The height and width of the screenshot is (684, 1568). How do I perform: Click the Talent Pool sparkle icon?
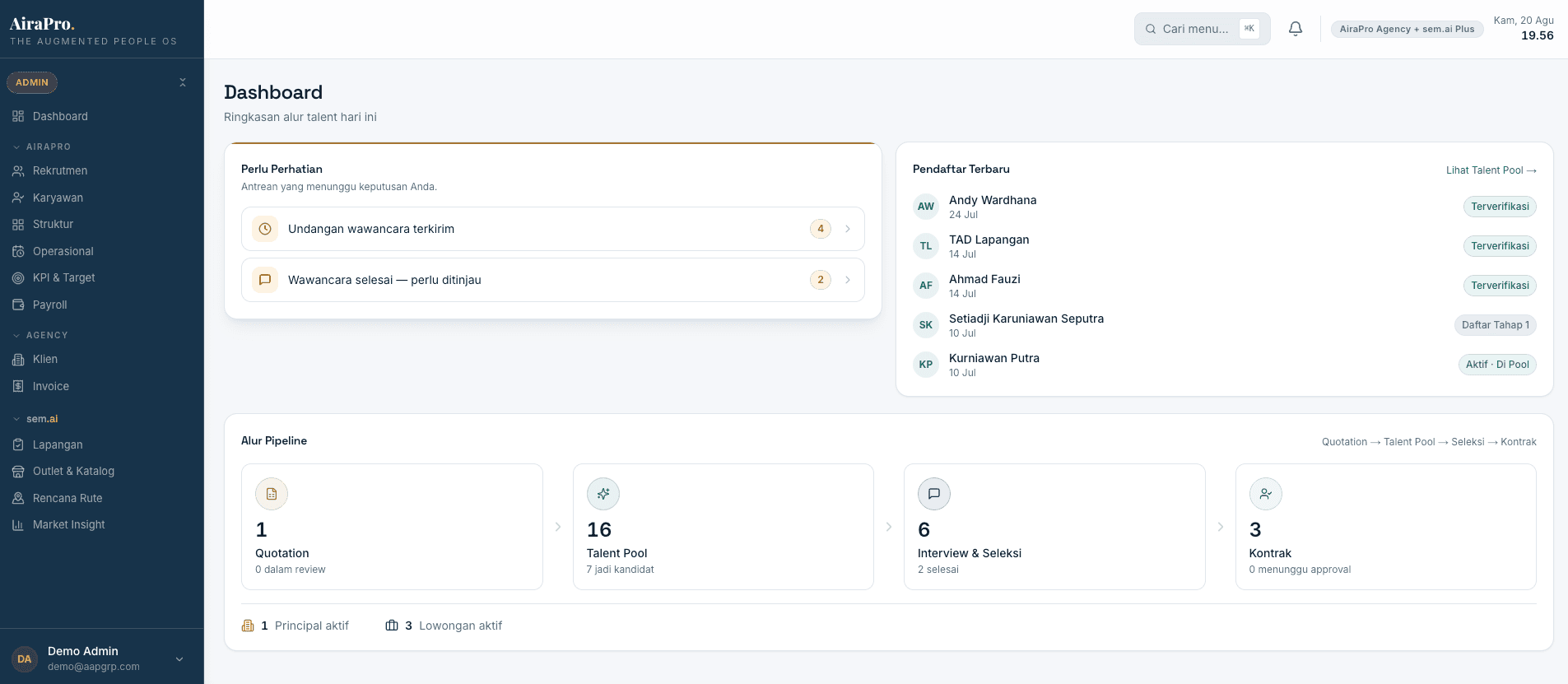(x=603, y=494)
